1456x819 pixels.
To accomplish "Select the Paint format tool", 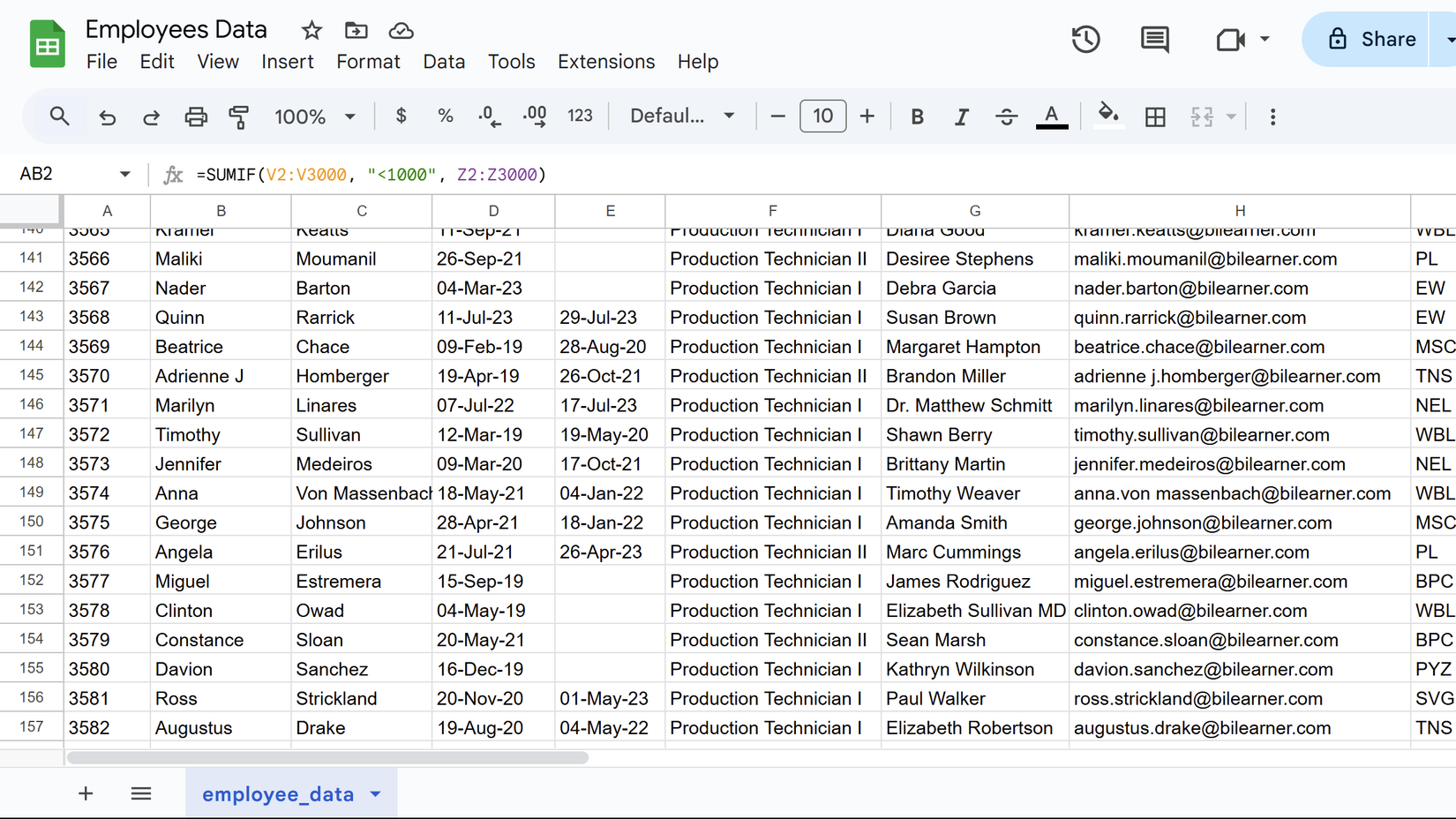I will 238,116.
